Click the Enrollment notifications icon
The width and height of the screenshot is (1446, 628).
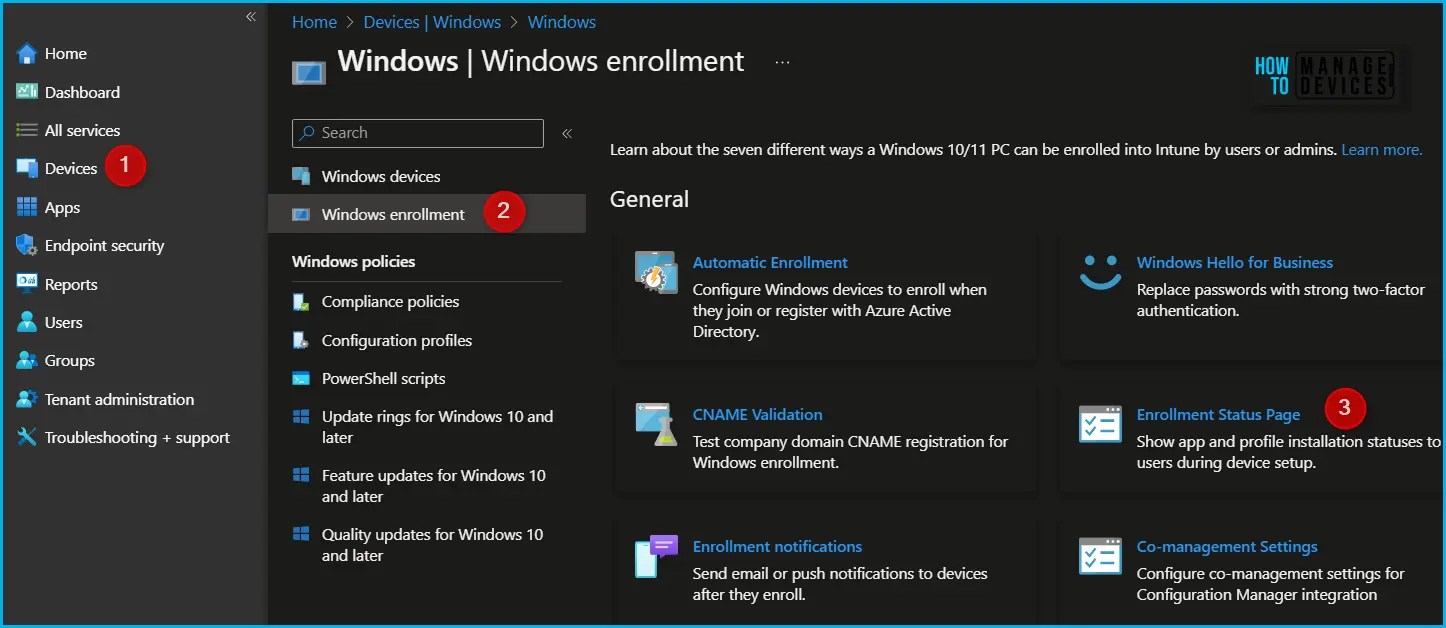coord(655,557)
